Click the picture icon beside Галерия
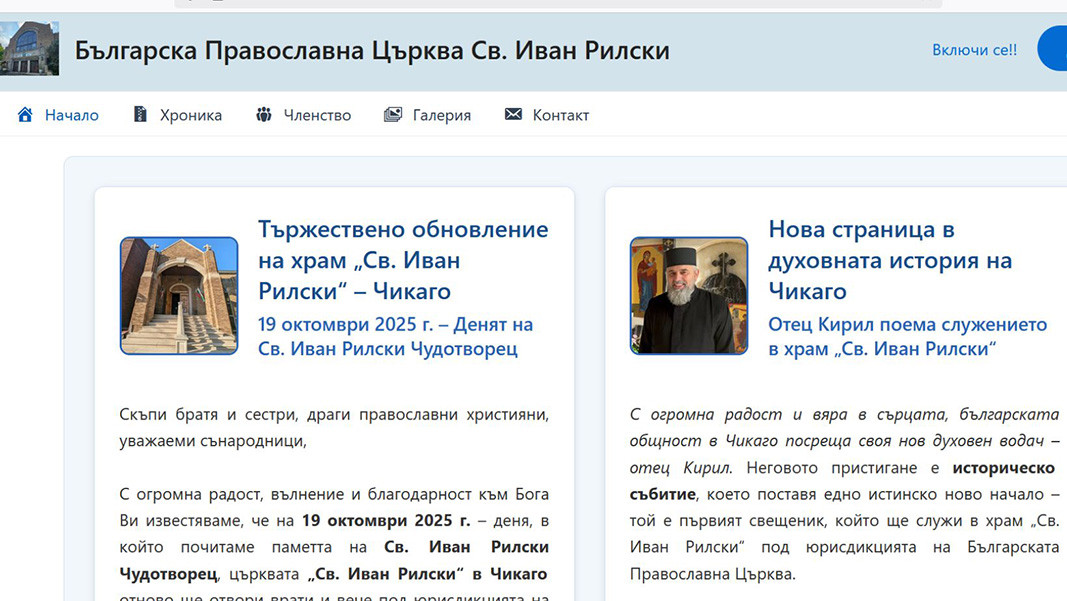 tap(393, 115)
